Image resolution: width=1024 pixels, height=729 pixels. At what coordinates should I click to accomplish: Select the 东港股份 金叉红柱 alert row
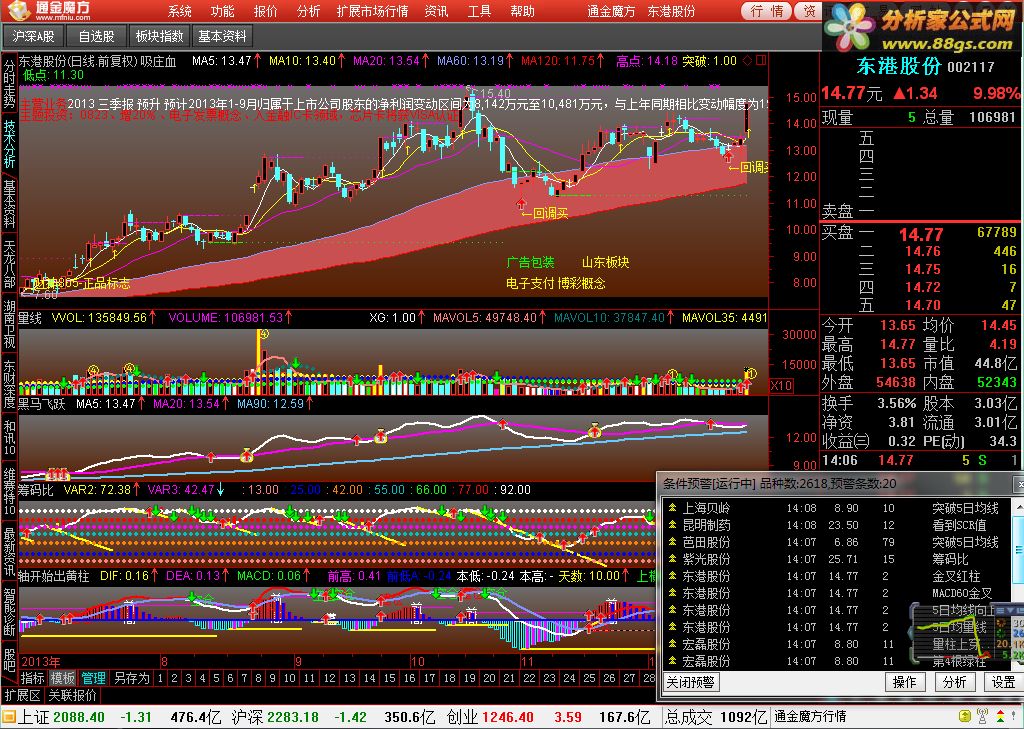click(x=837, y=576)
